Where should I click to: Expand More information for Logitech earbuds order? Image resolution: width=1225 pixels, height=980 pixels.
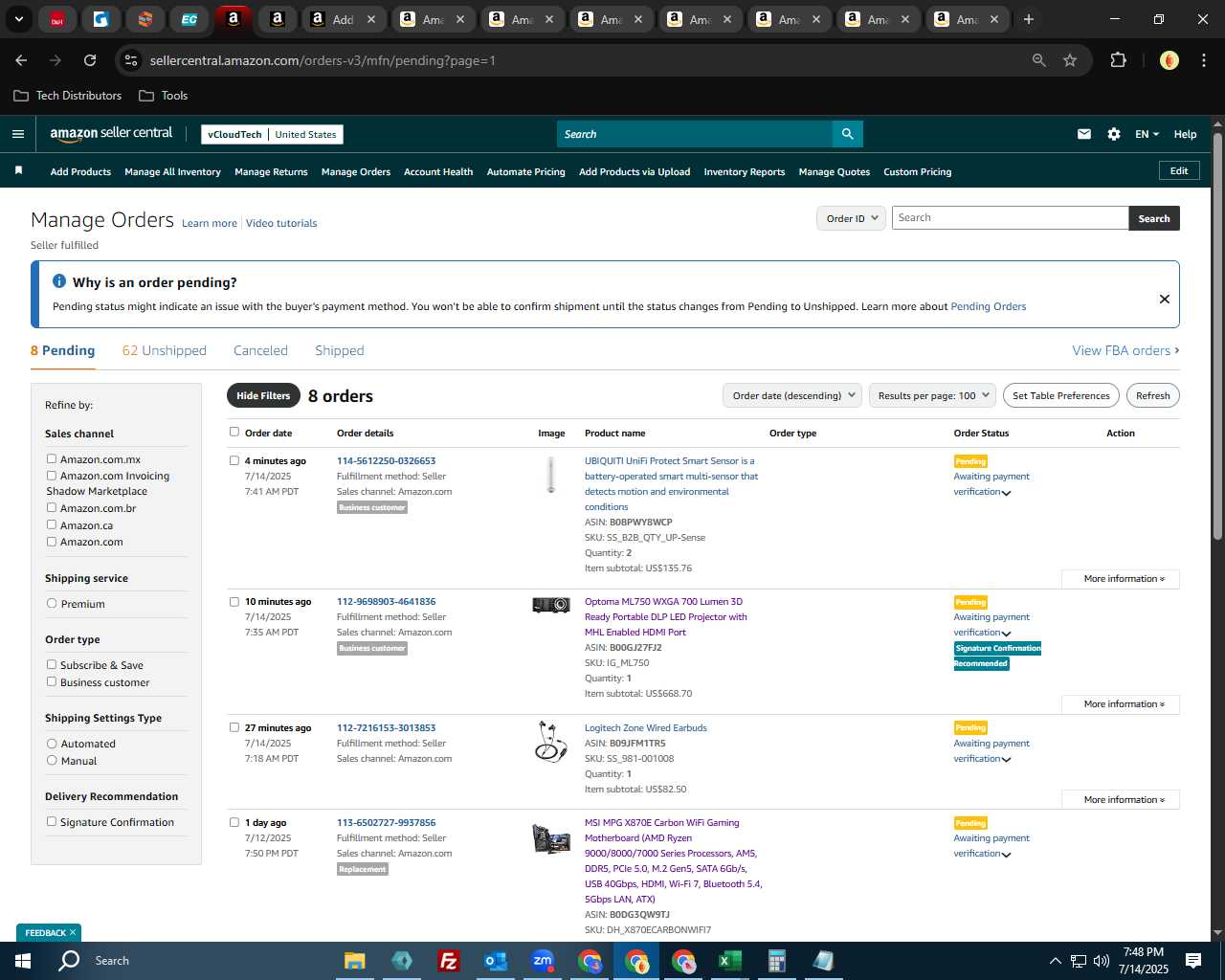point(1121,800)
